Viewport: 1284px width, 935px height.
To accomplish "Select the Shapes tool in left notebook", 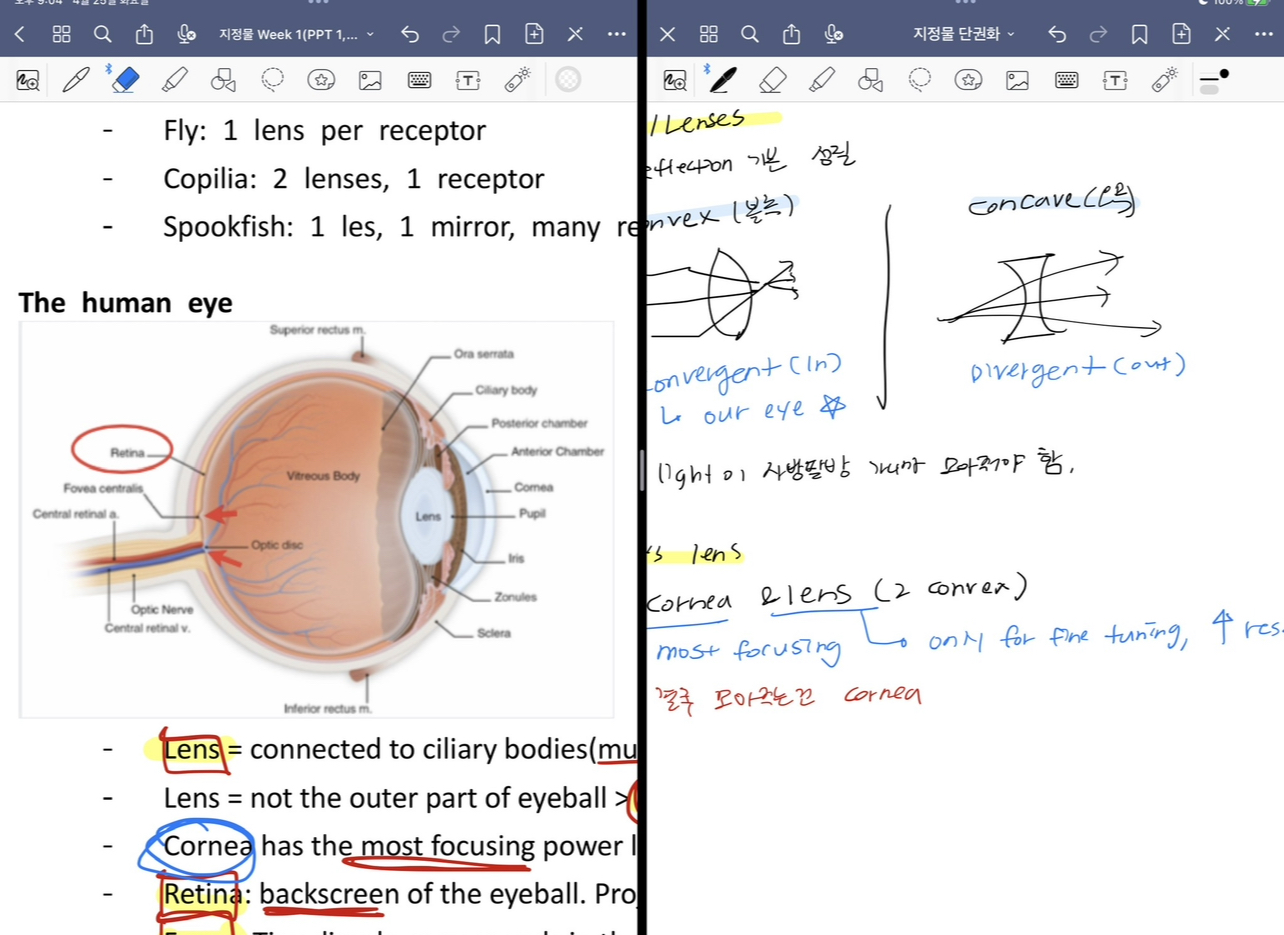I will point(224,80).
